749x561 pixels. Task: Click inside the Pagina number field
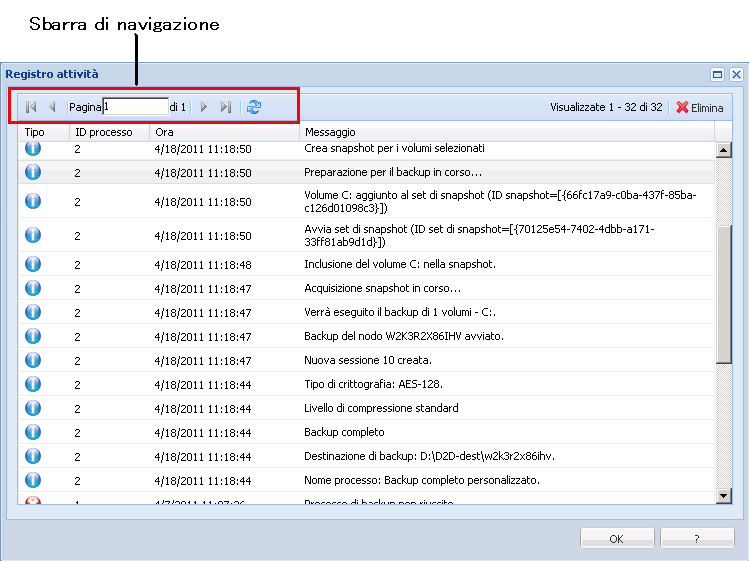coord(135,106)
